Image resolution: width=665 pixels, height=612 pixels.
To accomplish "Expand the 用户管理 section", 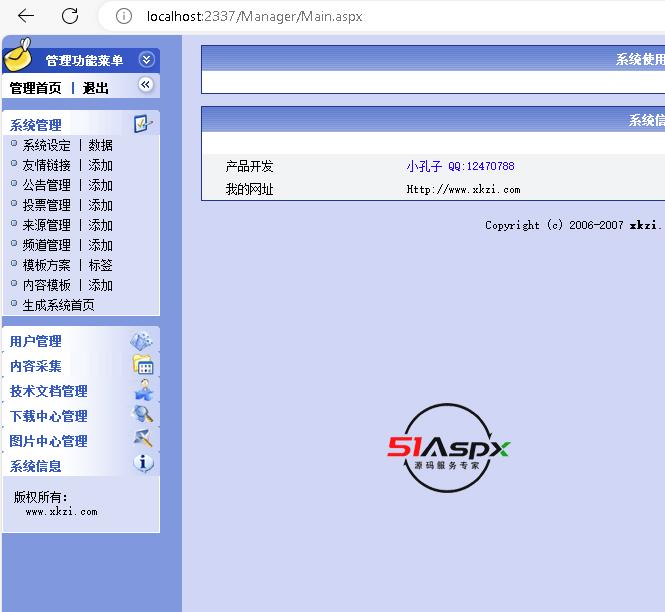I will (36, 341).
